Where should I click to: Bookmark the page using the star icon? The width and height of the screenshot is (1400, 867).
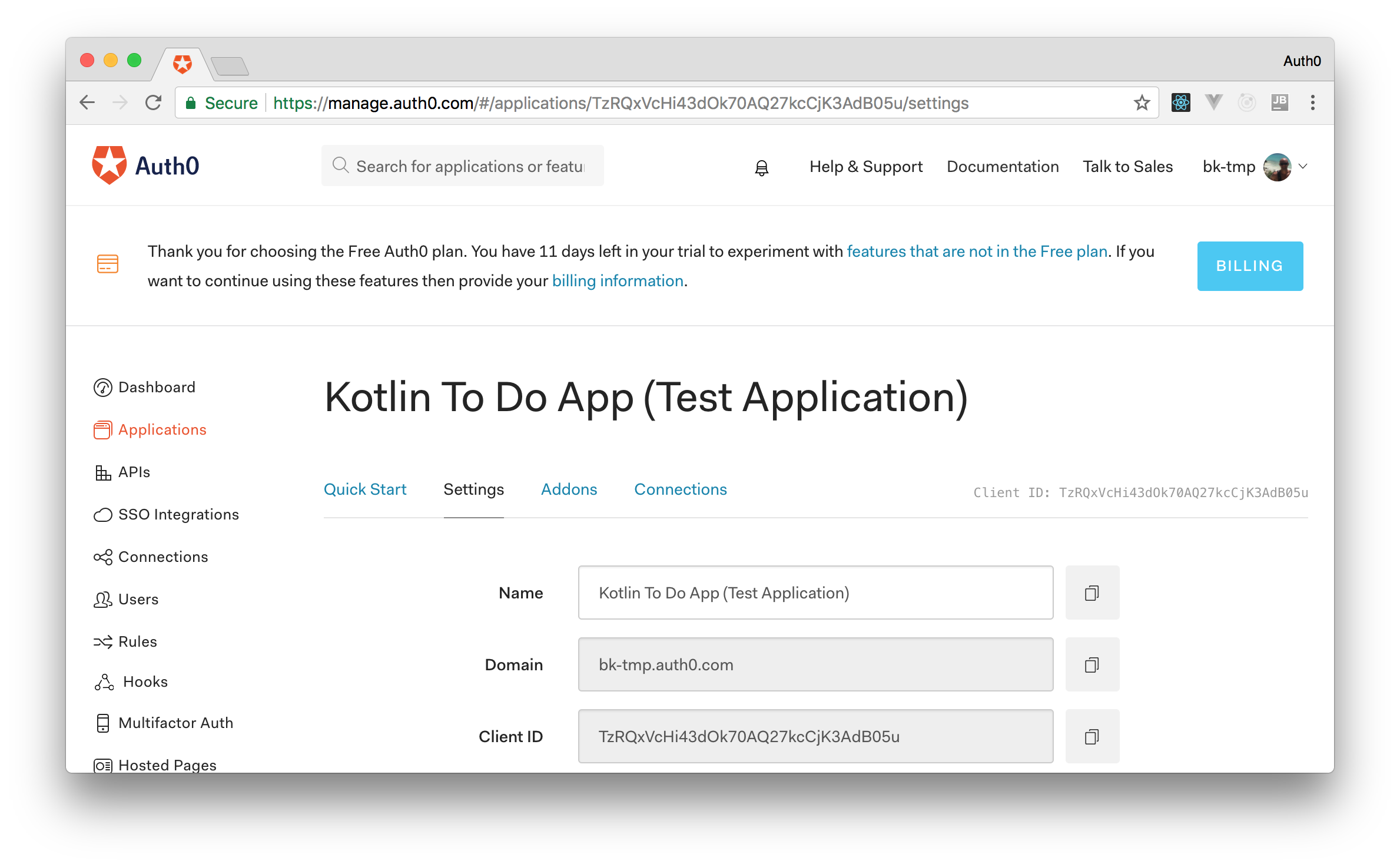1142,103
